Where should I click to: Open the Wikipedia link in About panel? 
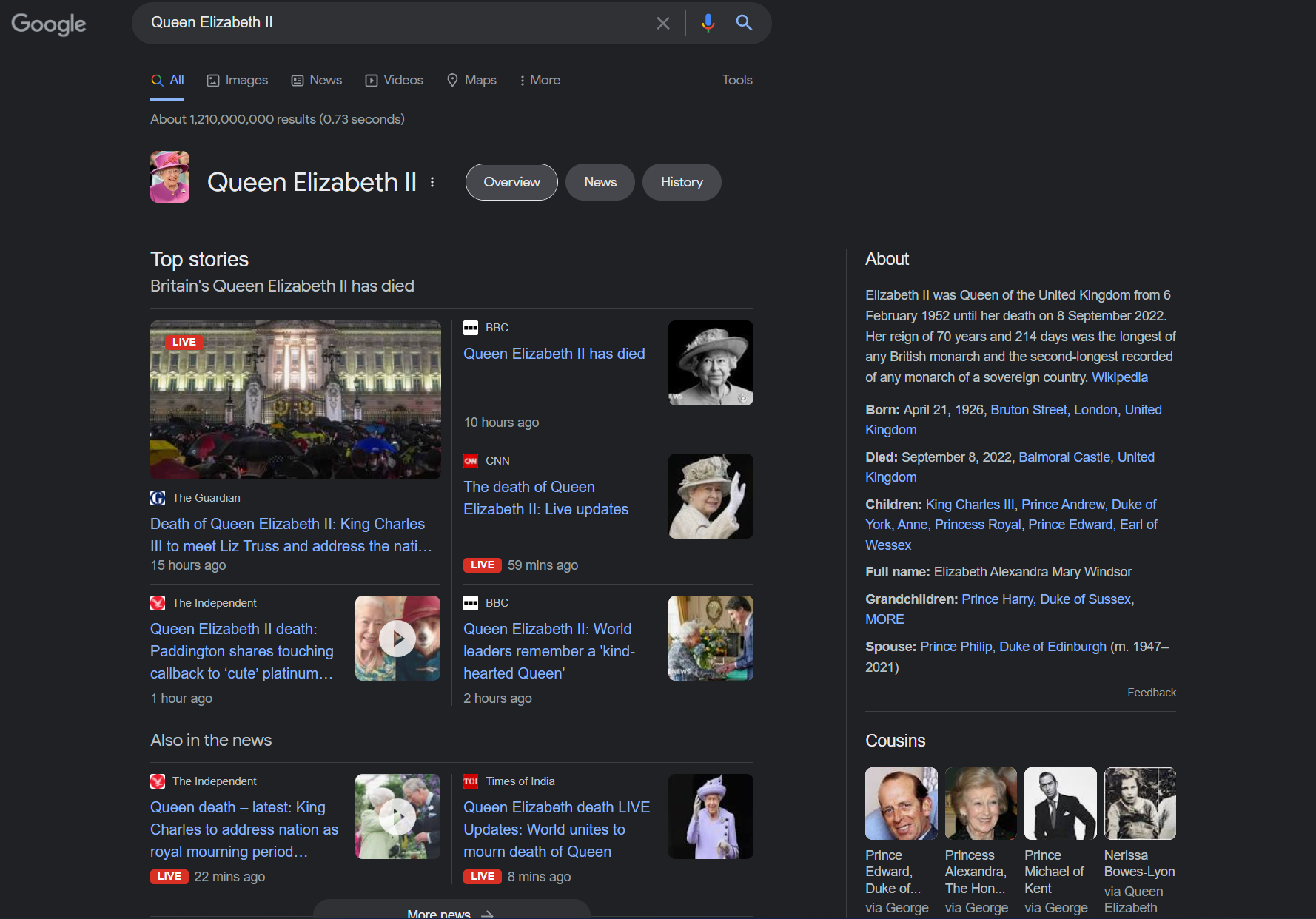[1120, 377]
